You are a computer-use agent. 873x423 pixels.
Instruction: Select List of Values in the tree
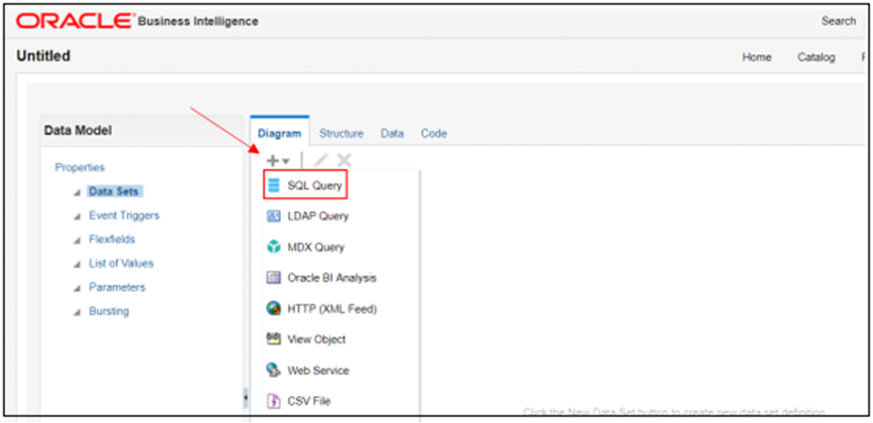pyautogui.click(x=121, y=263)
